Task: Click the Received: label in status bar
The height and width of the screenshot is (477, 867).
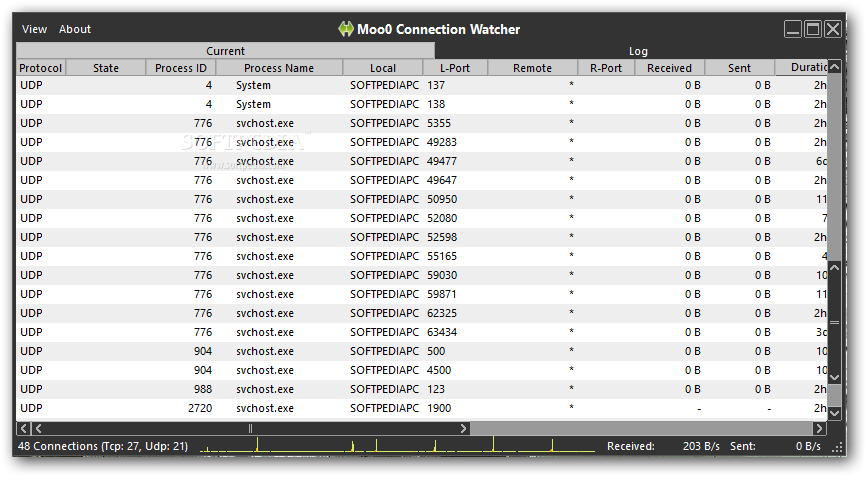Action: (631, 446)
